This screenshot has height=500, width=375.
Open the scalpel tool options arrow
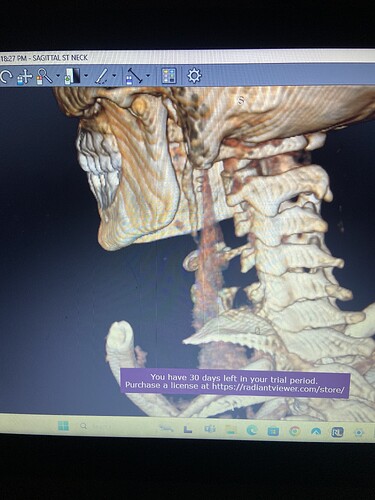(114, 76)
